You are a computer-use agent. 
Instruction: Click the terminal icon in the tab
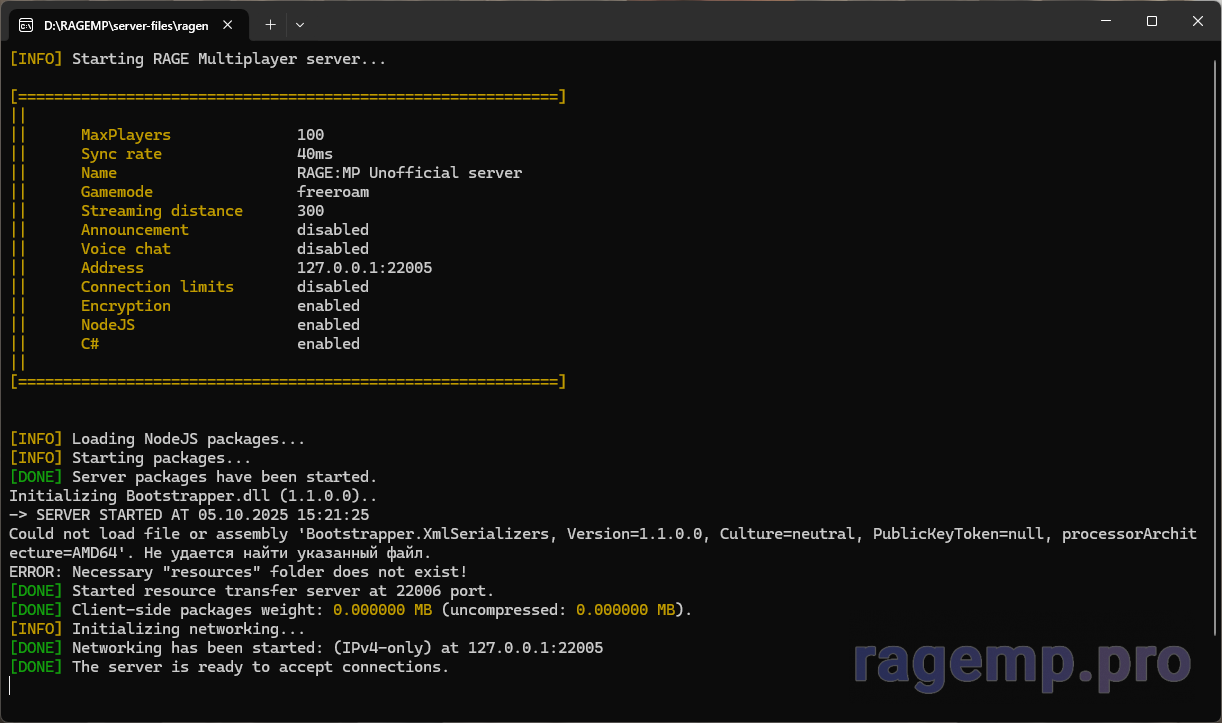click(x=27, y=24)
